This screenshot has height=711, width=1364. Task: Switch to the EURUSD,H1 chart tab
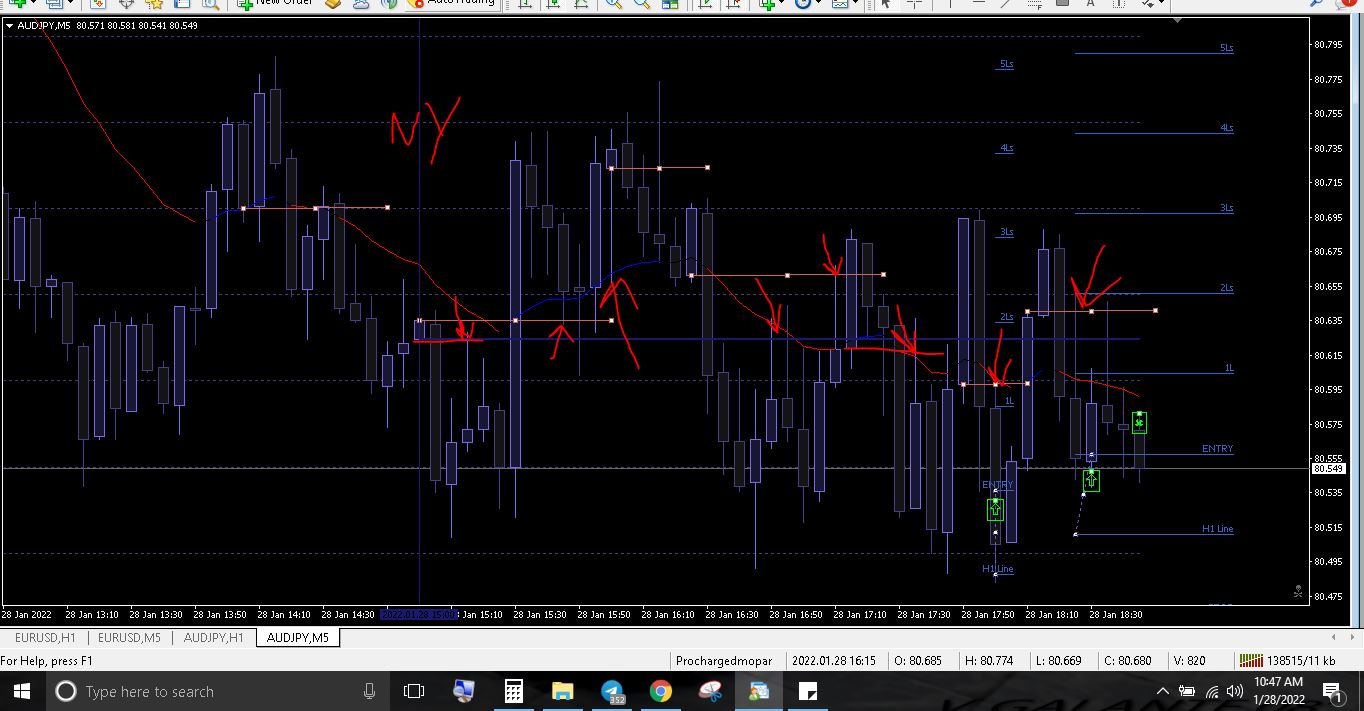click(45, 637)
